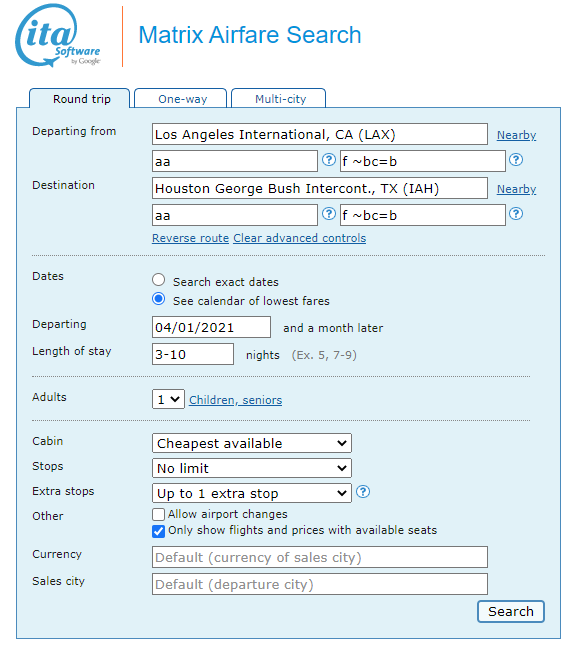Open the Extra stops help icon

click(x=363, y=492)
